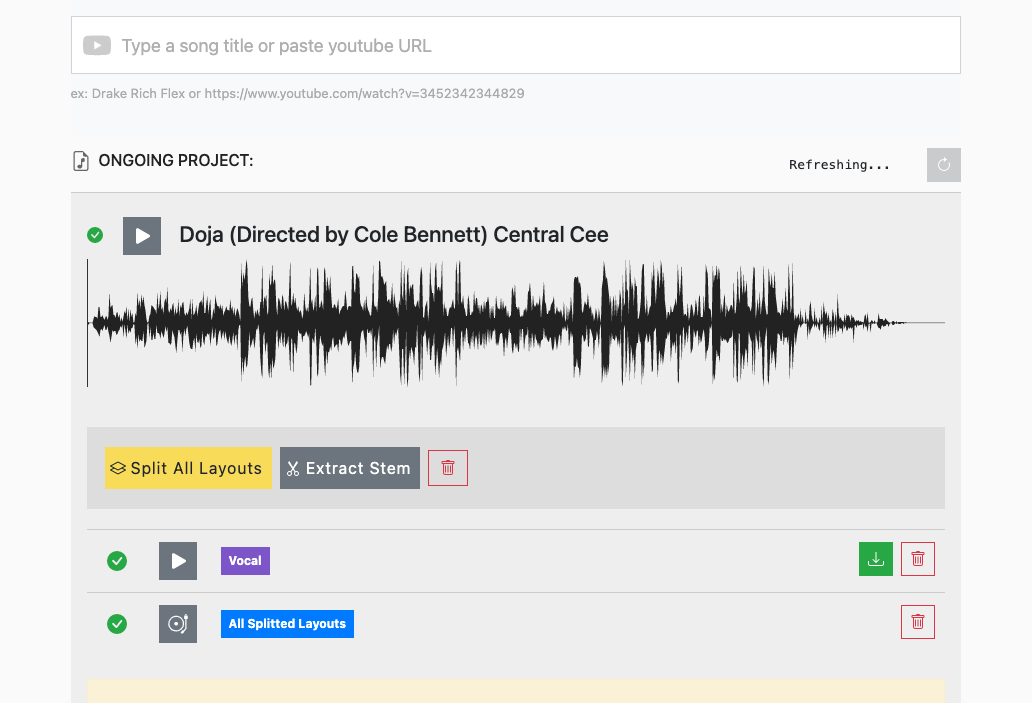Play the Doja Central Cee track
The image size is (1032, 703).
pyautogui.click(x=142, y=236)
